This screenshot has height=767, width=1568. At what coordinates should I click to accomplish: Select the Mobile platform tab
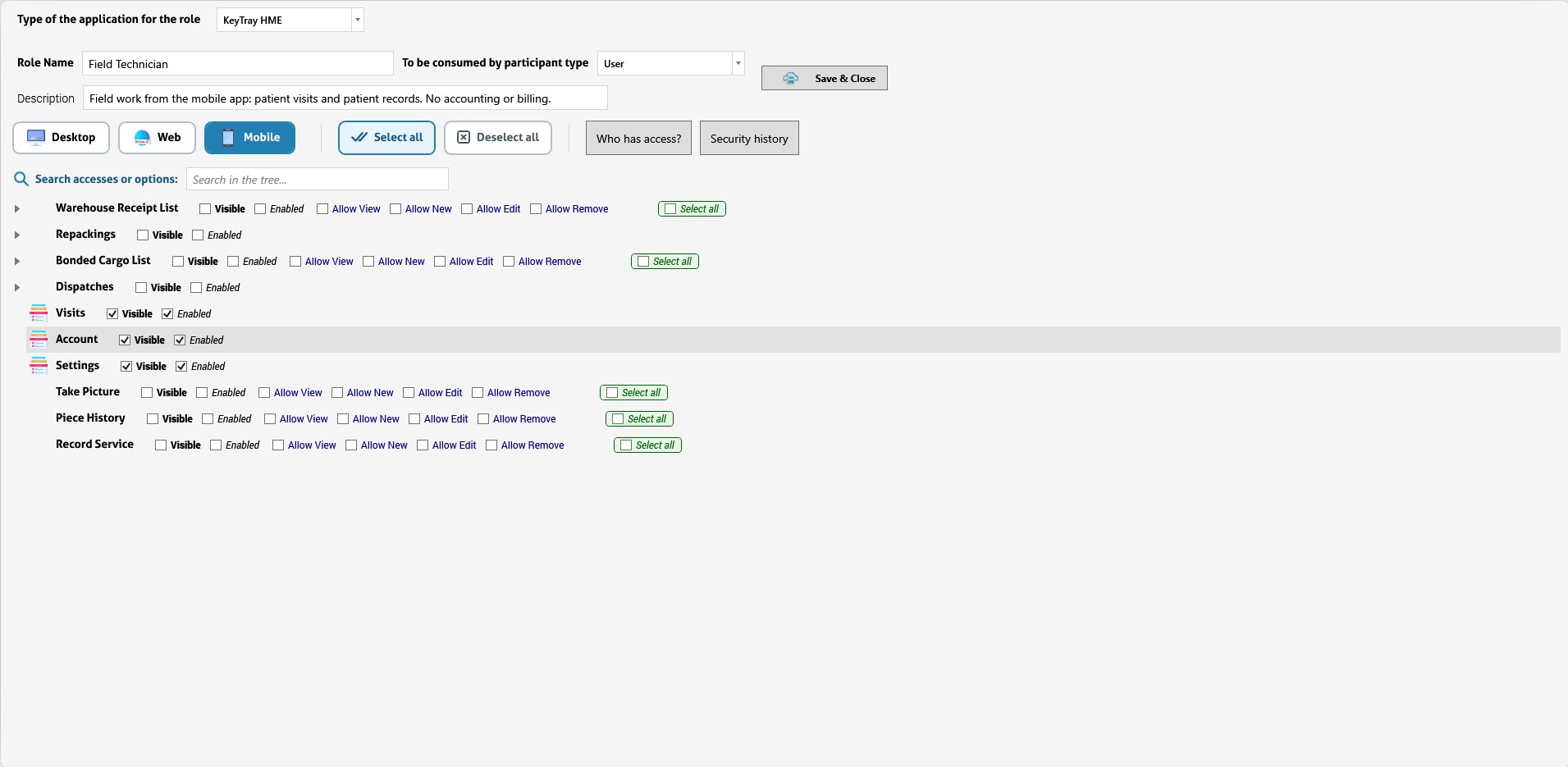[249, 138]
